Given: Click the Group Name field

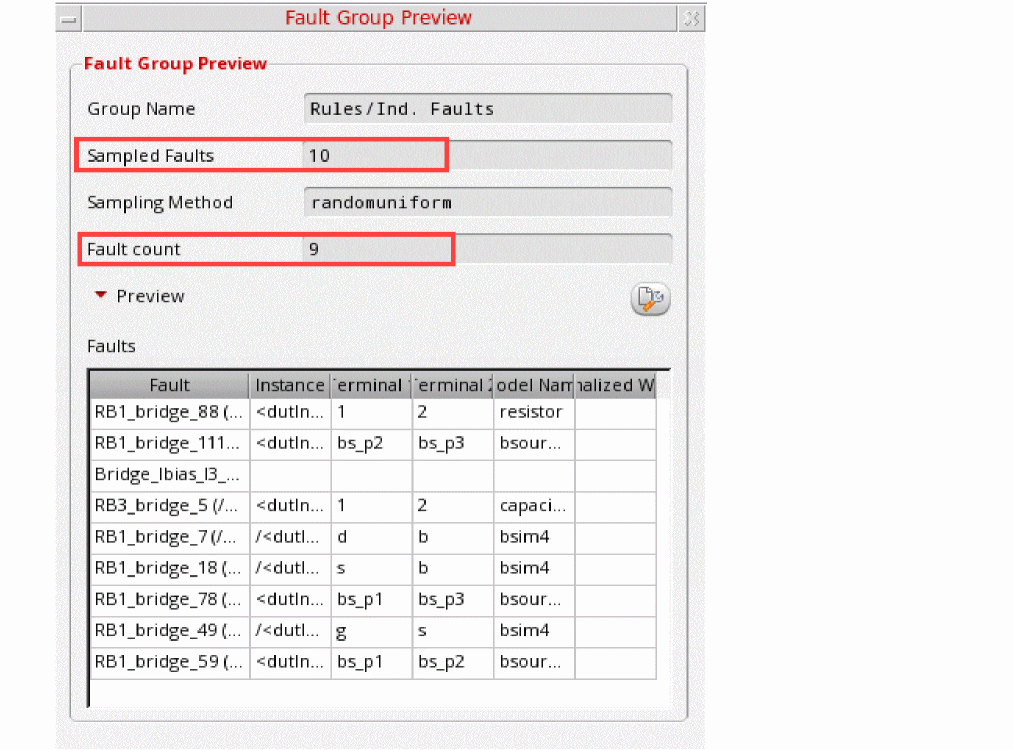Looking at the screenshot, I should pos(488,109).
